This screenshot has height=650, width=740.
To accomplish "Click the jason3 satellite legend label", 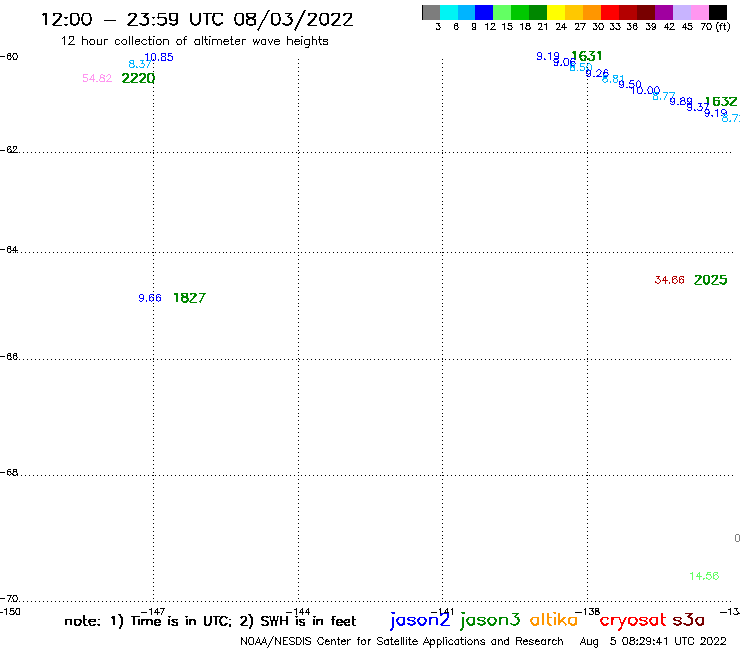I will tap(490, 620).
